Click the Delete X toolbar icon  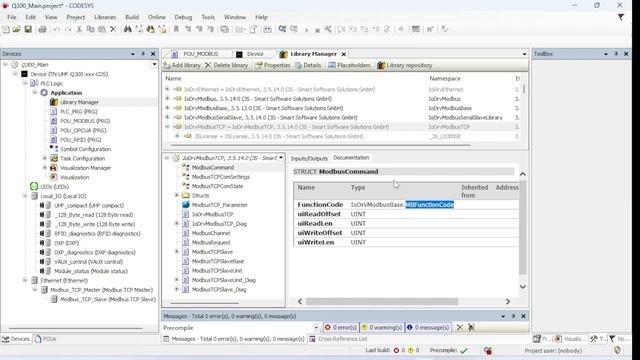point(113,29)
